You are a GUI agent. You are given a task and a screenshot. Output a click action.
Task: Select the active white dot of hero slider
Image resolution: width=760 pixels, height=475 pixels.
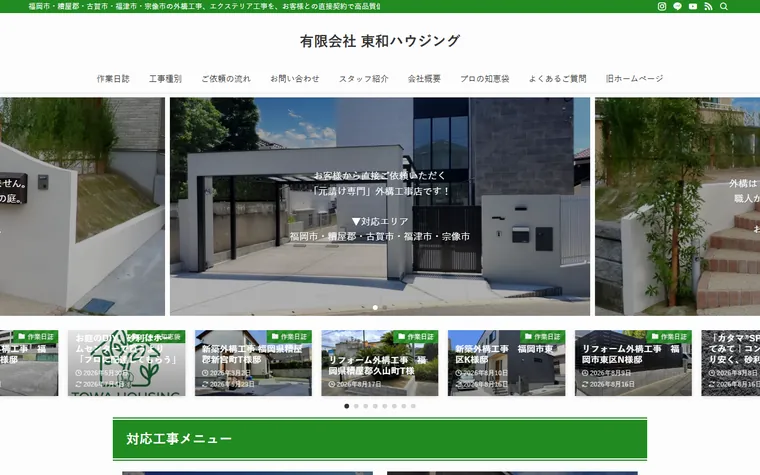pyautogui.click(x=375, y=307)
